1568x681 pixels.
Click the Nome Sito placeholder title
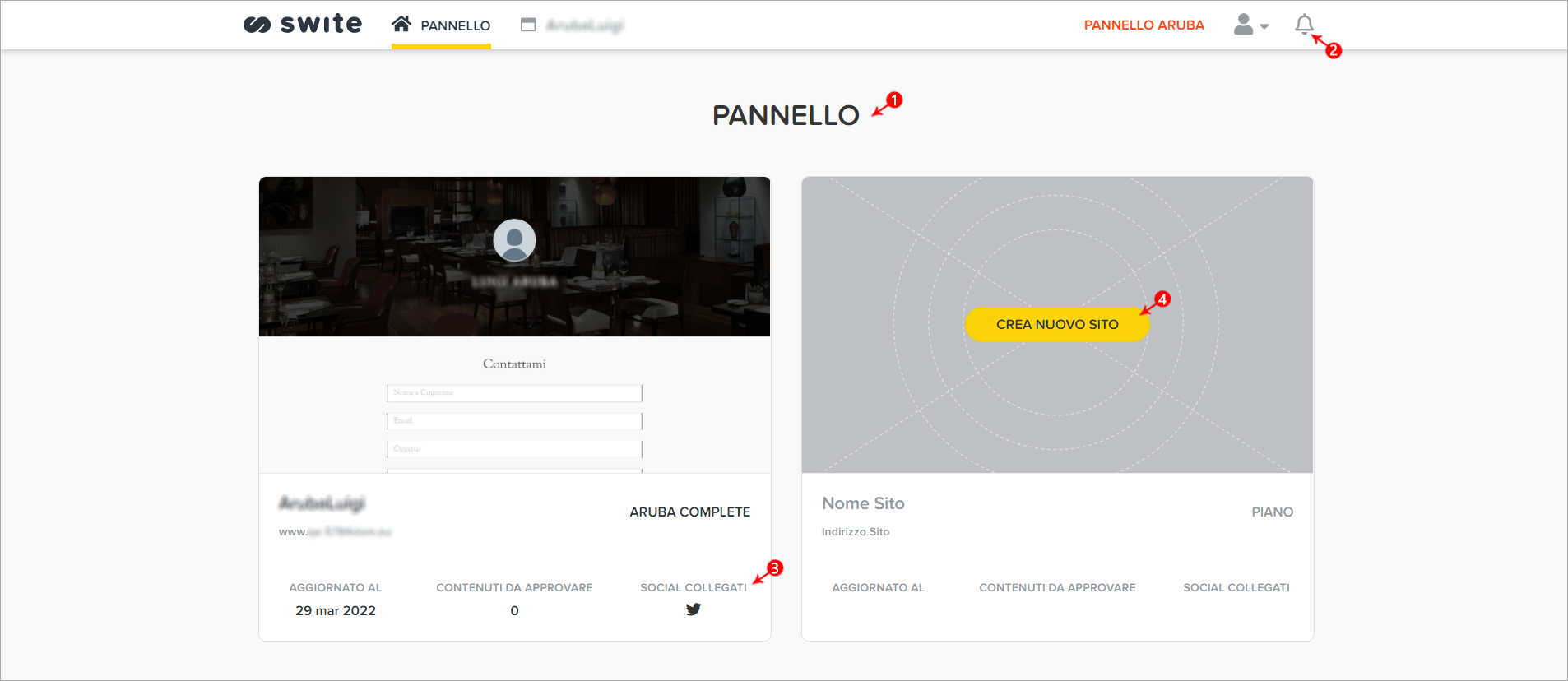coord(863,503)
